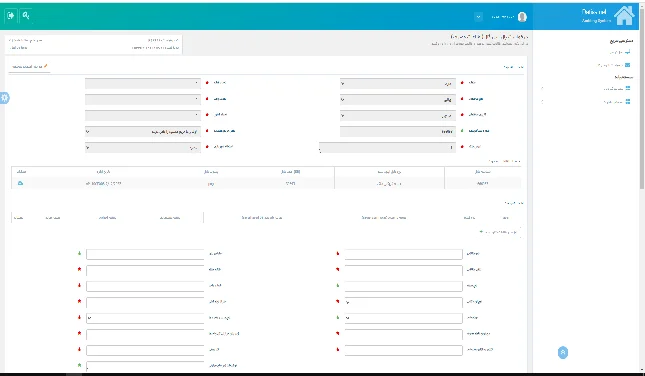645x376 pixels.
Task: Click the wide fifth field in upper form's right column
Action: 387,147
